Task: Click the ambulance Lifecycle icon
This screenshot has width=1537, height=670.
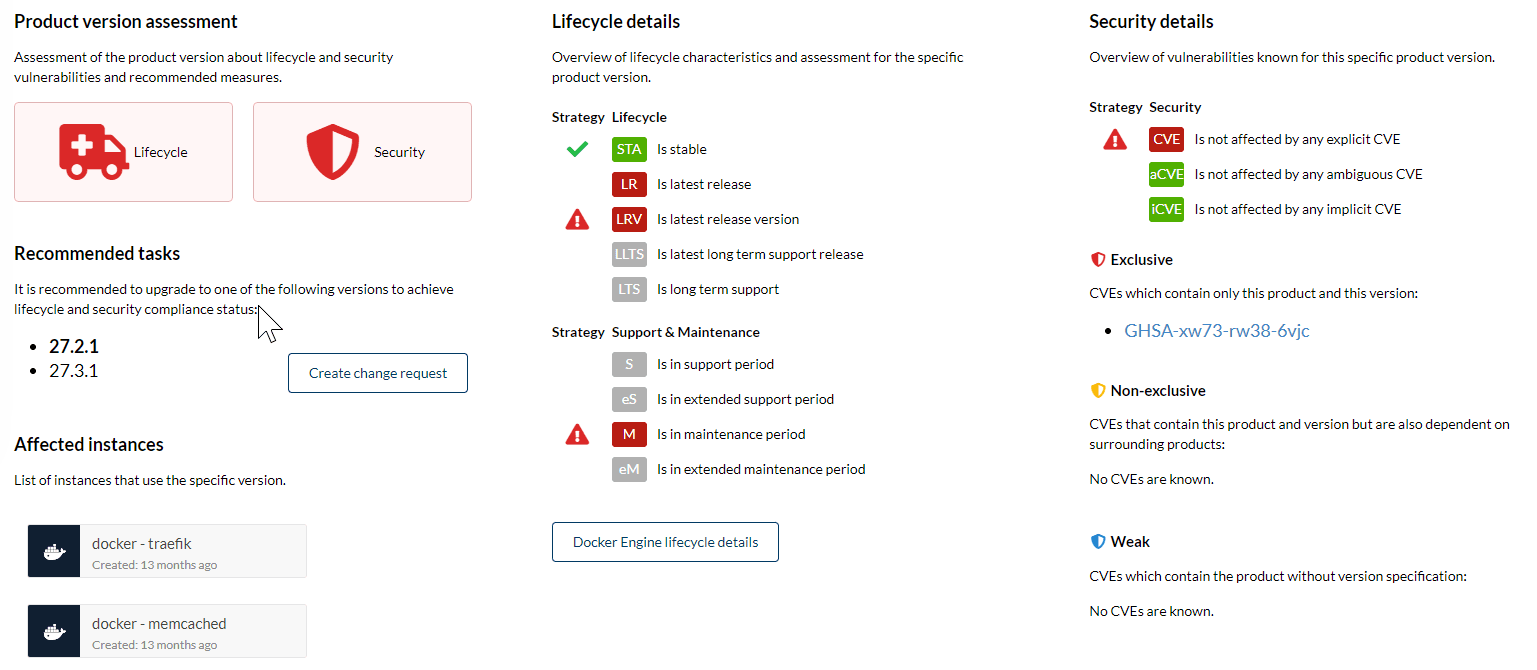Action: click(94, 152)
